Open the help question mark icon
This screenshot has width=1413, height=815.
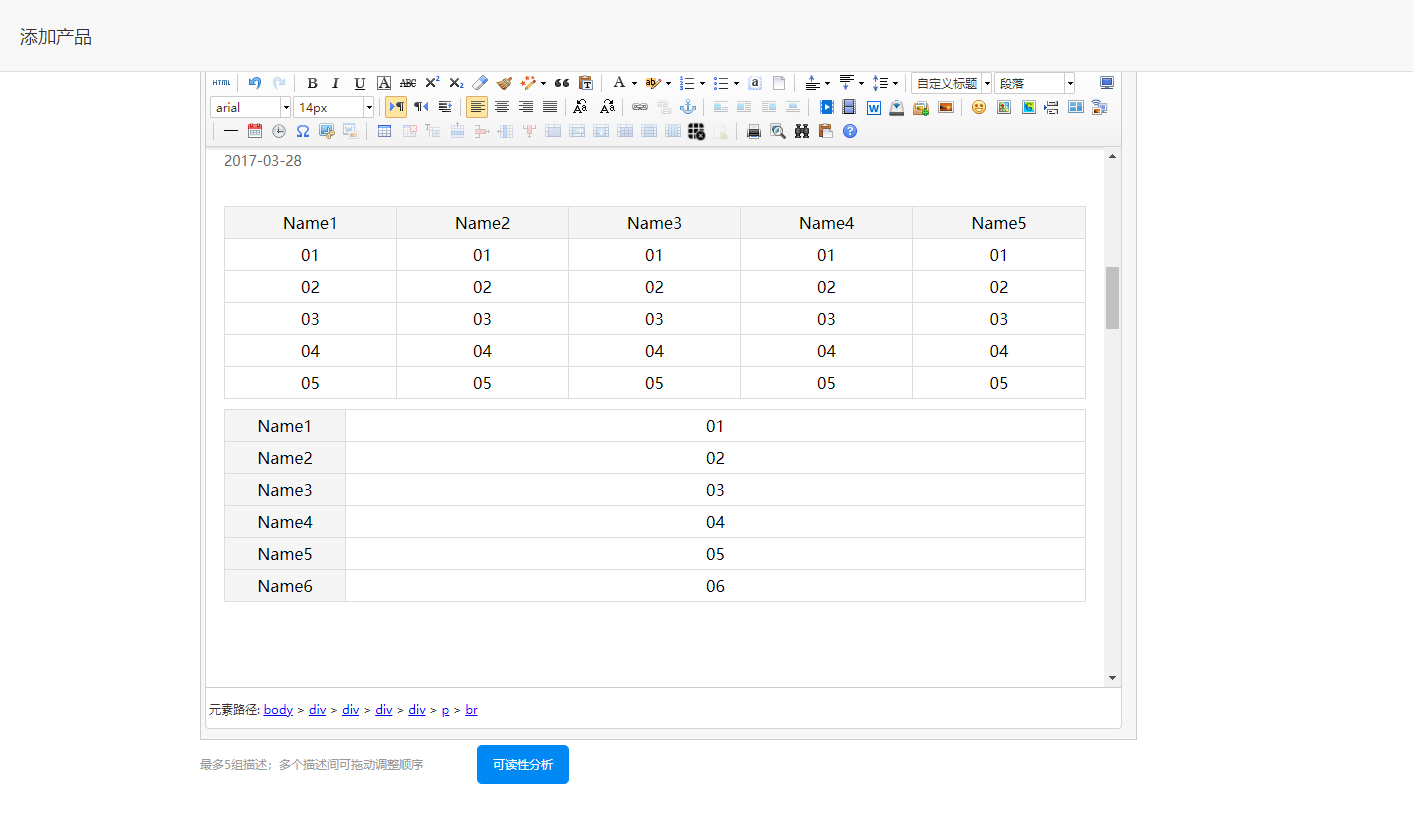coord(850,131)
